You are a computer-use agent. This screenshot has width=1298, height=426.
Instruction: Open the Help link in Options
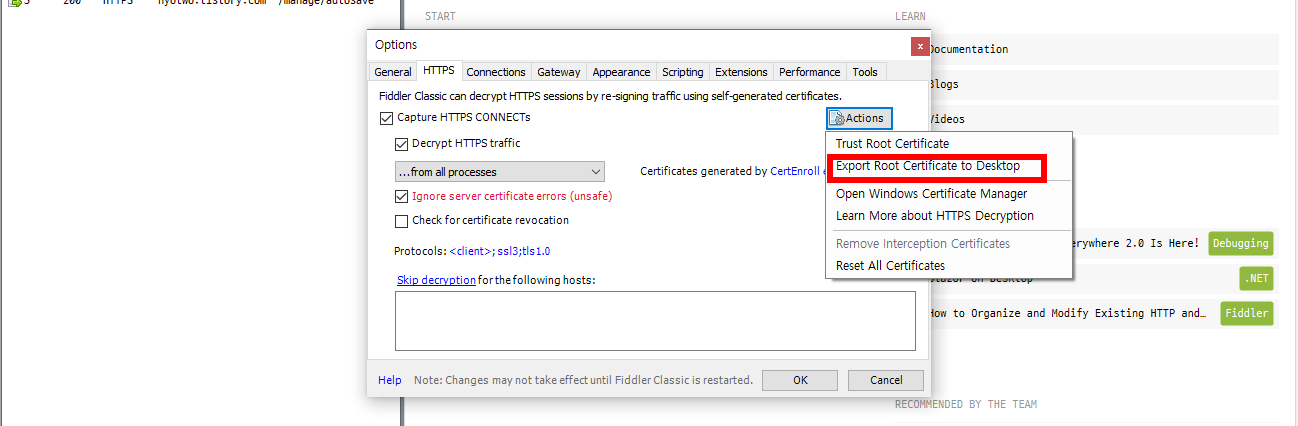click(x=389, y=380)
